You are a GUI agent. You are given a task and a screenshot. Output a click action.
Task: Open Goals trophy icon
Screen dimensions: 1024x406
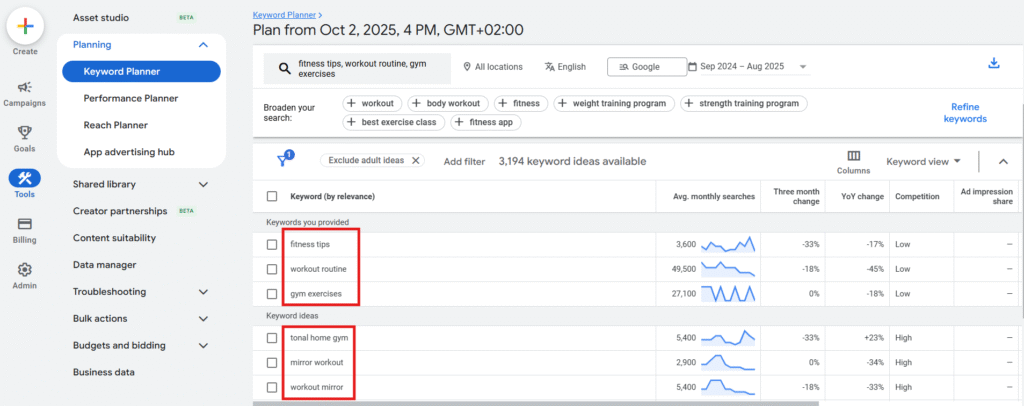tap(25, 133)
